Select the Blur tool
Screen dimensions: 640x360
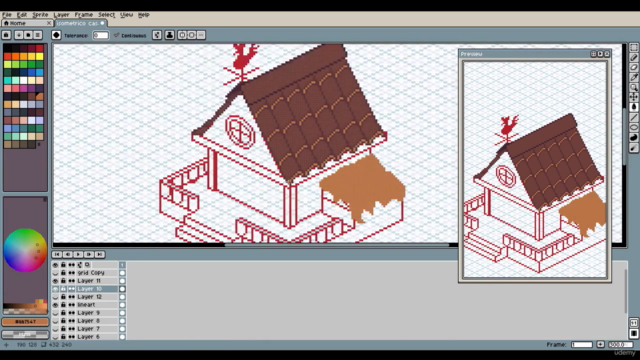coord(633,148)
